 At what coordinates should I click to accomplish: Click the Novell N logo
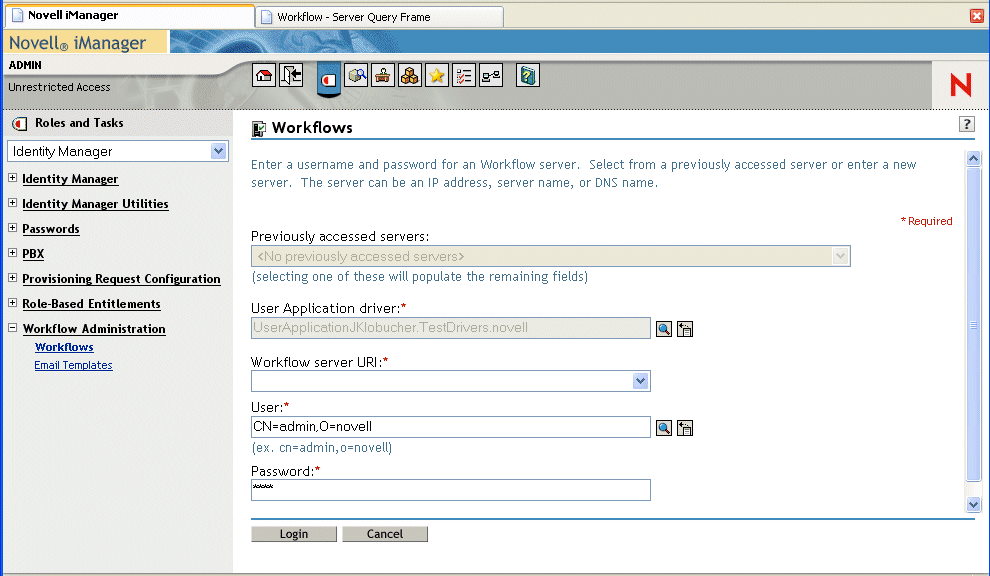(959, 85)
